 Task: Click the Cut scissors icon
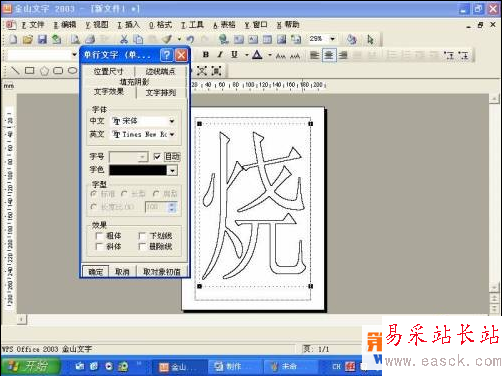[124, 39]
